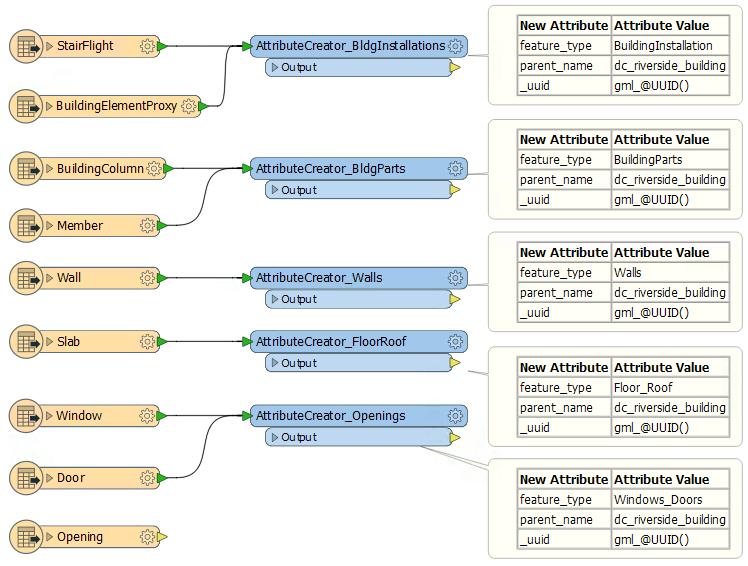Screen dimensions: 748x566
Task: Click the Door reader table icon
Action: pyautogui.click(x=27, y=478)
